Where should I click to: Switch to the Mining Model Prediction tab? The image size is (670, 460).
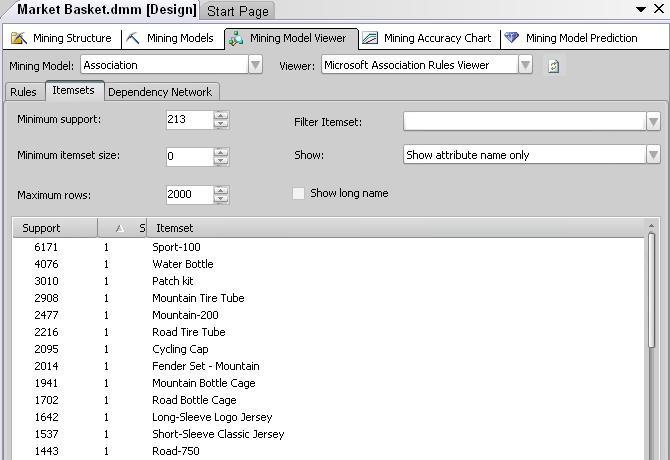coord(571,38)
